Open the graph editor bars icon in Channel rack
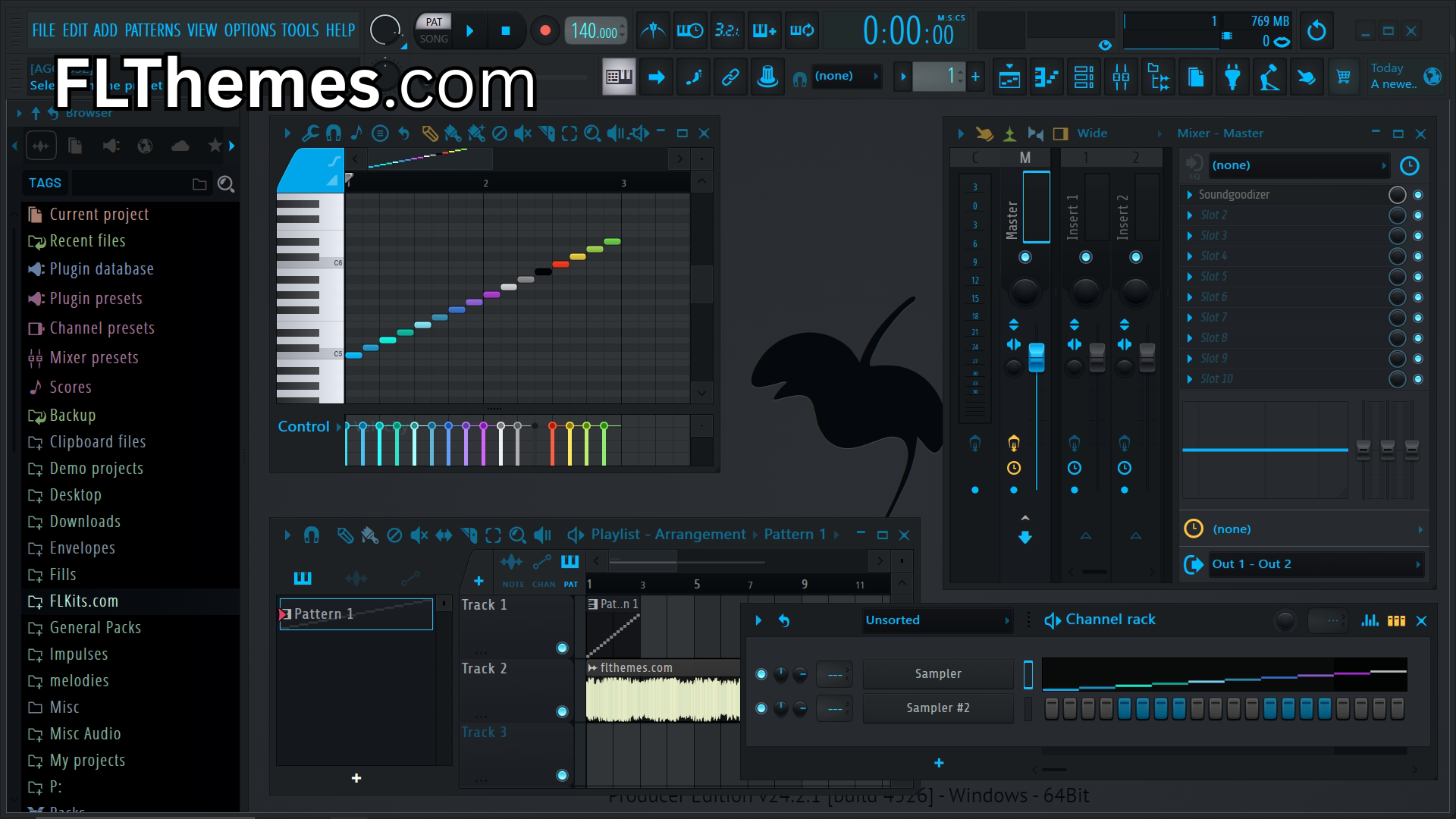The image size is (1456, 819). pyautogui.click(x=1370, y=620)
